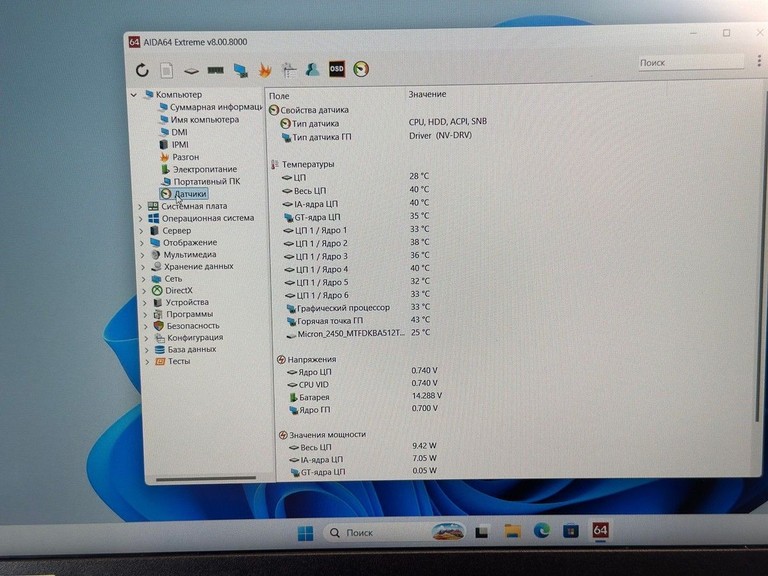Click the Значение column header

tap(427, 94)
